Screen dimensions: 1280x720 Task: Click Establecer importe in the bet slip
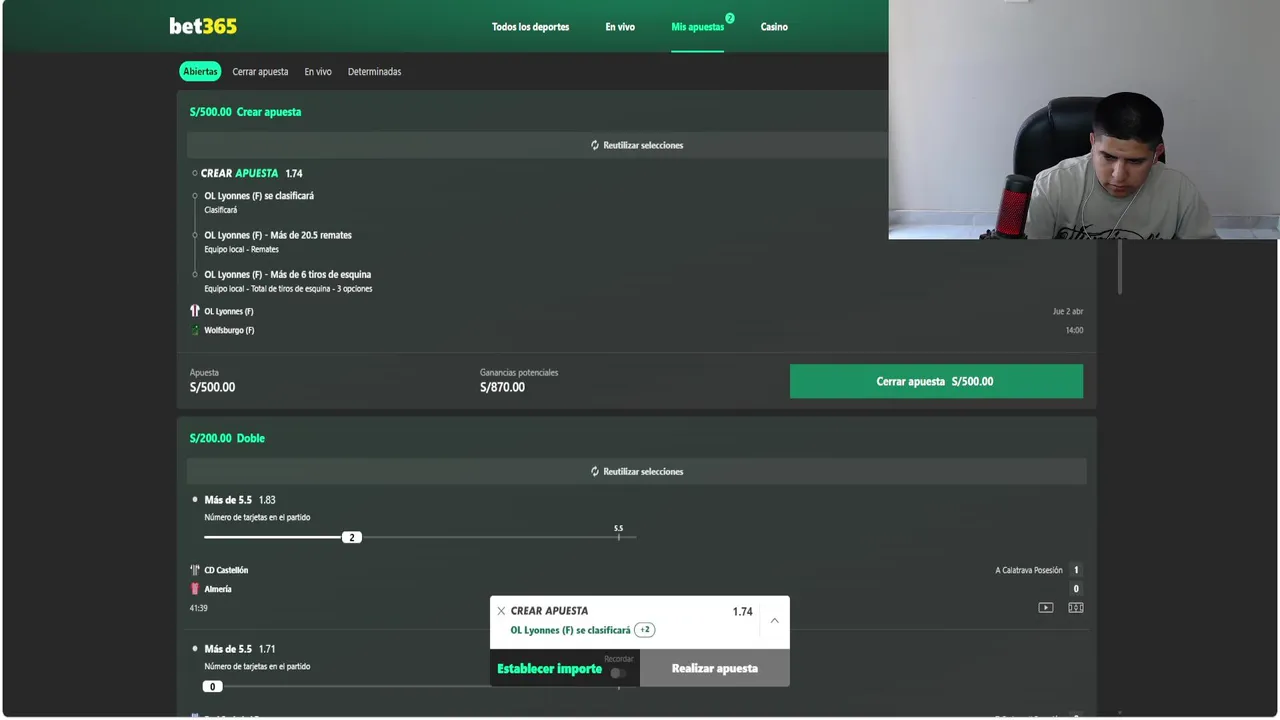pos(549,668)
